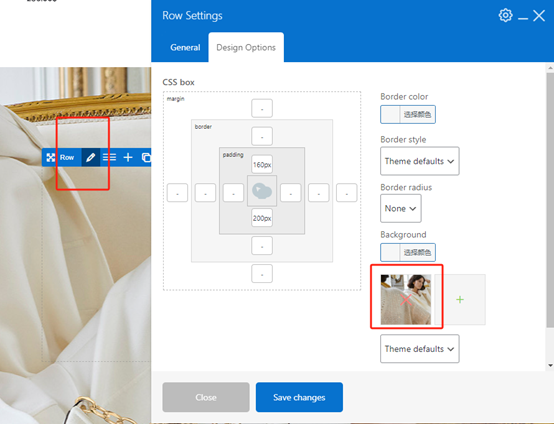
Task: Click the border left input field
Action: (205, 193)
